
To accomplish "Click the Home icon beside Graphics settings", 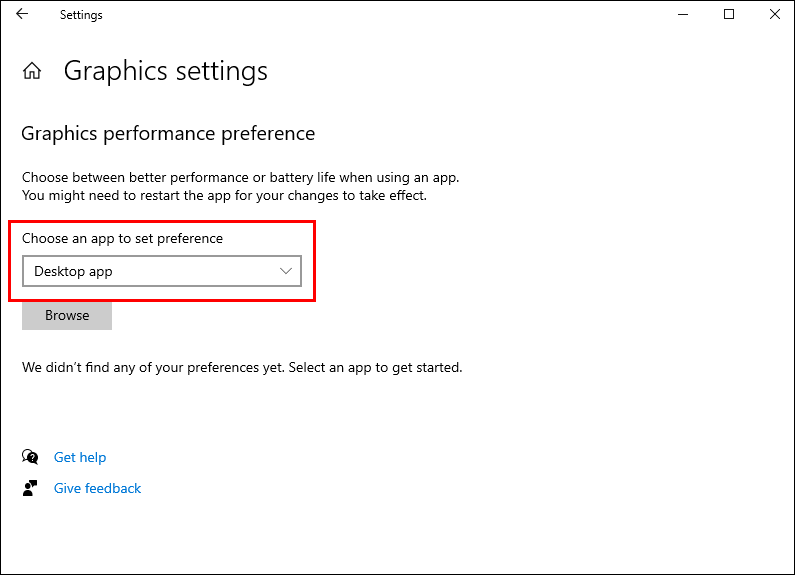I will [32, 71].
